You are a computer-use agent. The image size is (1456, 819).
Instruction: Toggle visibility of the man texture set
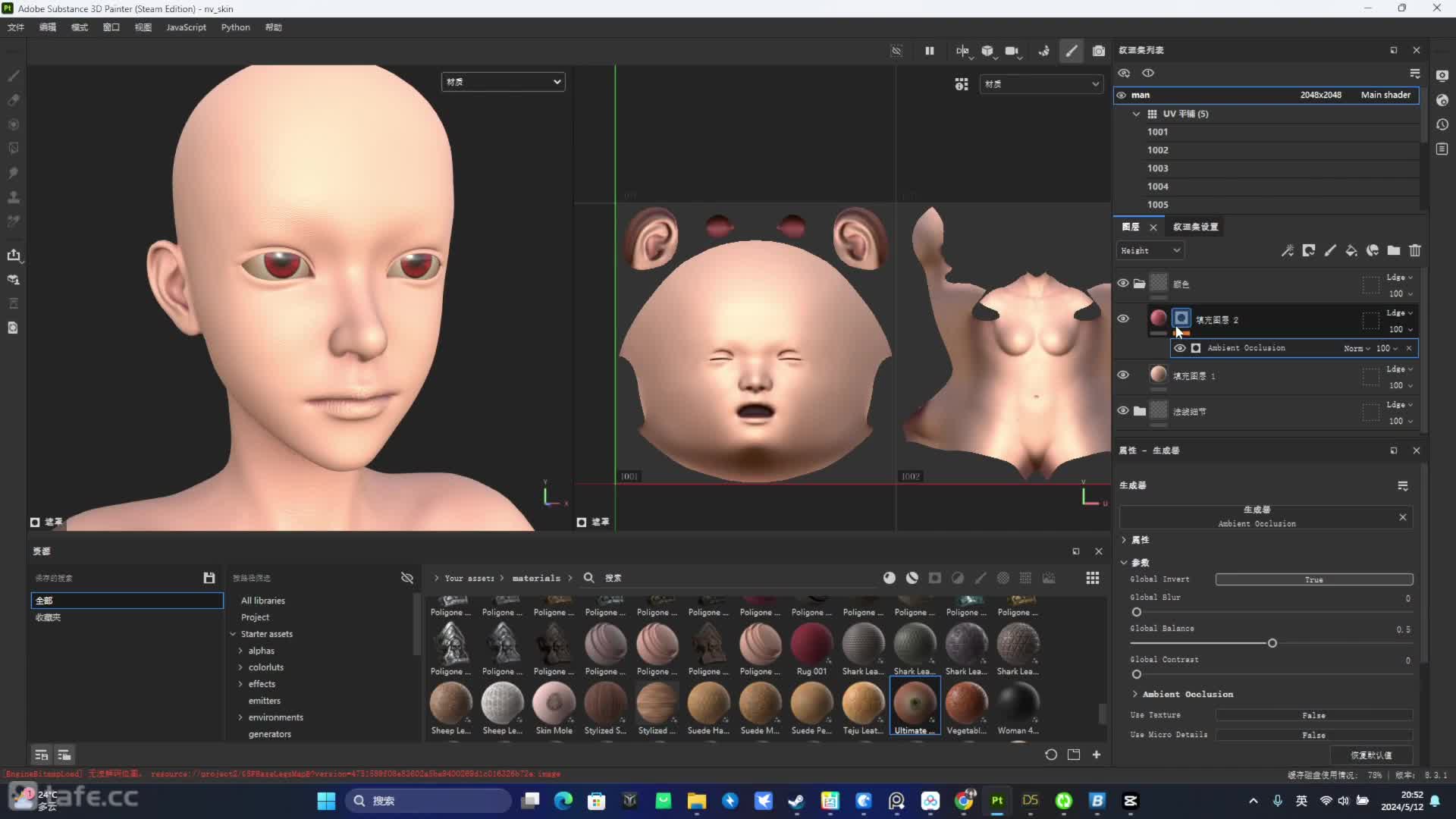1122,95
